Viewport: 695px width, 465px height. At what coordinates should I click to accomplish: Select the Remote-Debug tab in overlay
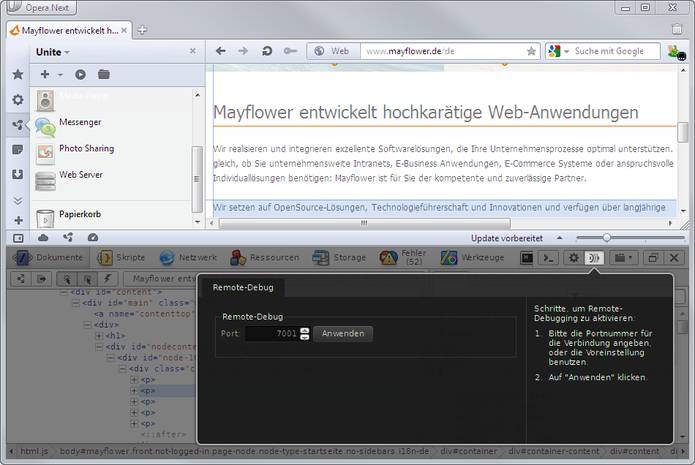tap(243, 287)
